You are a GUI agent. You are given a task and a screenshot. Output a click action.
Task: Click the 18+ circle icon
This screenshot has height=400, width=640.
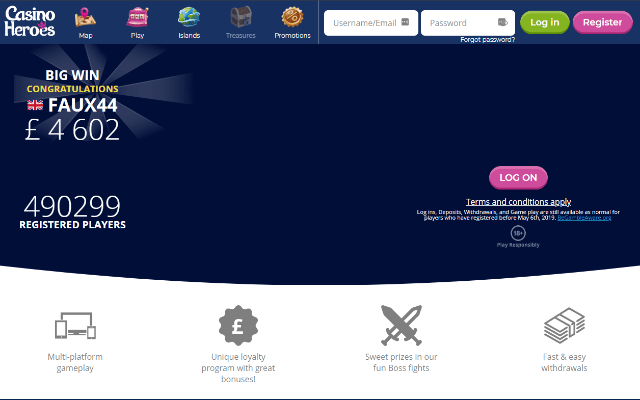tap(518, 233)
